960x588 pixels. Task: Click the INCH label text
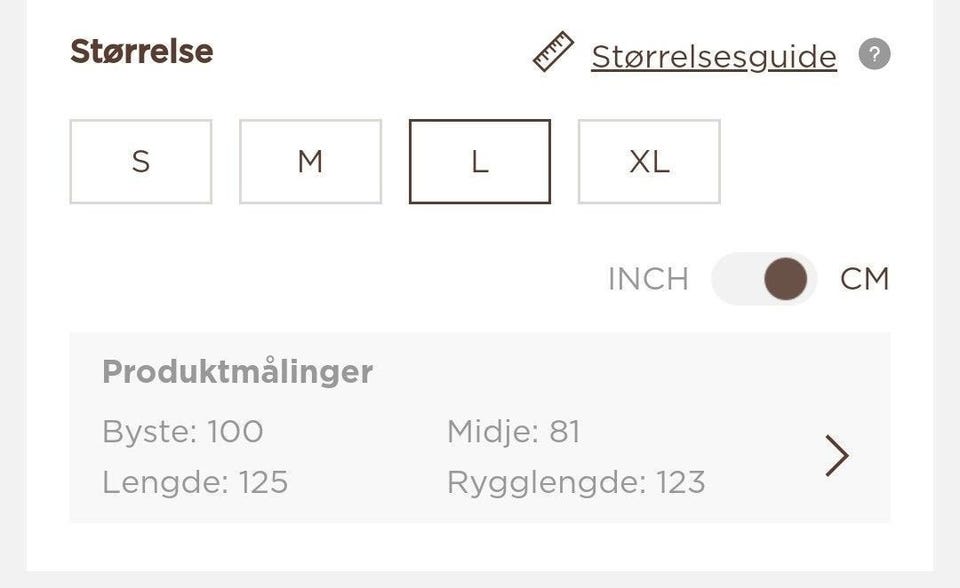tap(650, 279)
